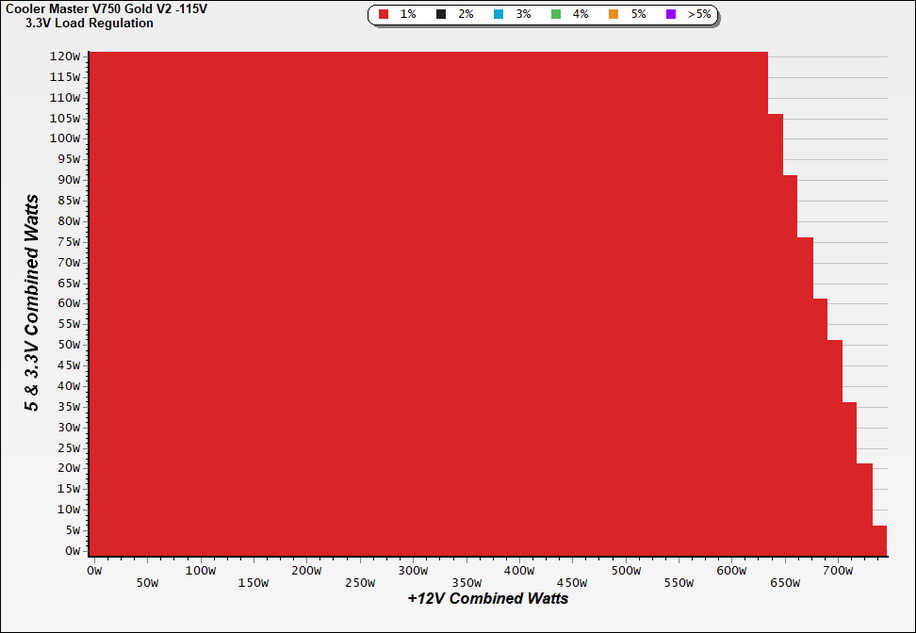Click the 650W label on horizontal axis
Viewport: 916px width, 633px height.
(785, 583)
